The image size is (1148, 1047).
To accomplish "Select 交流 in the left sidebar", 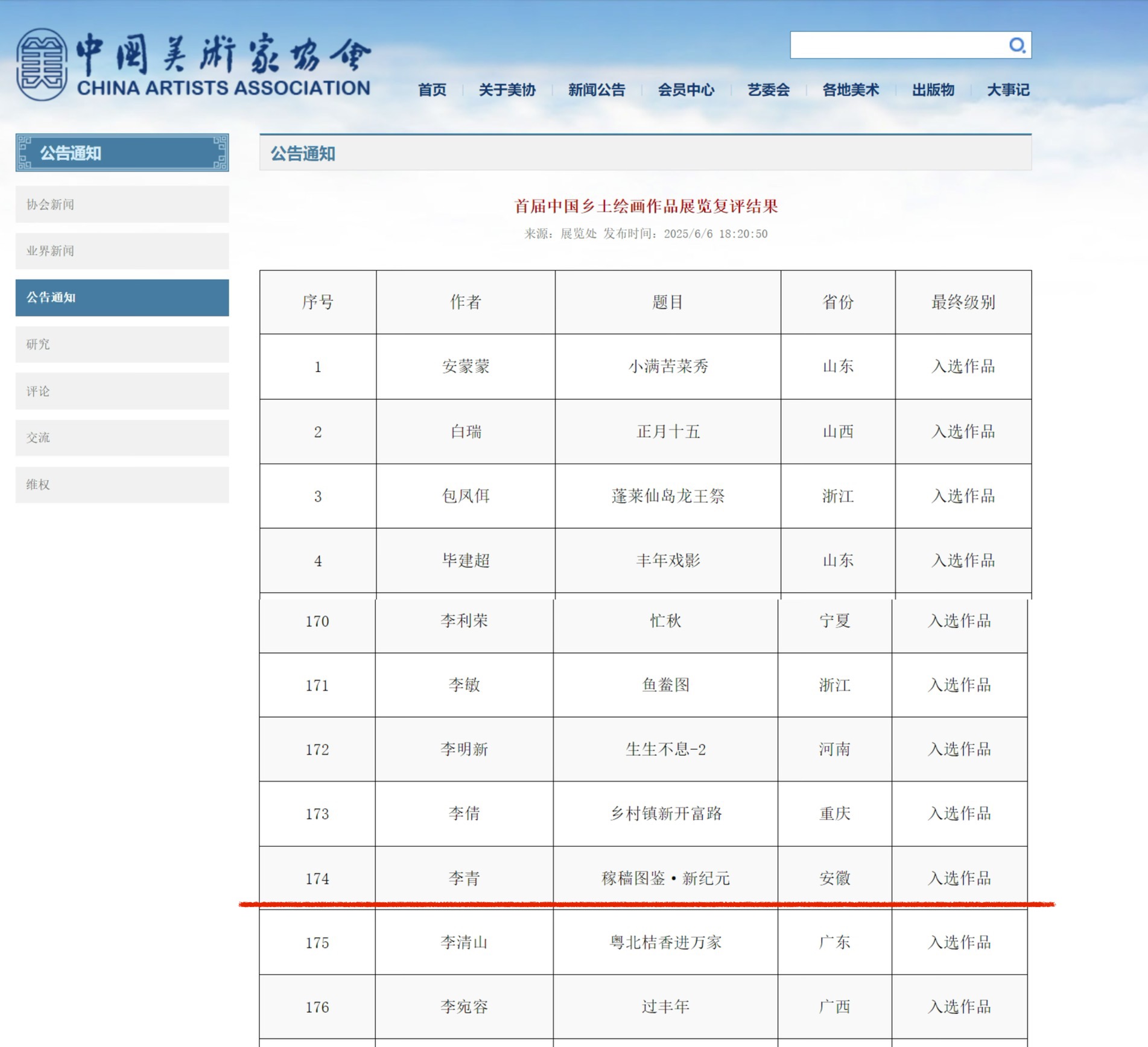I will pos(122,438).
